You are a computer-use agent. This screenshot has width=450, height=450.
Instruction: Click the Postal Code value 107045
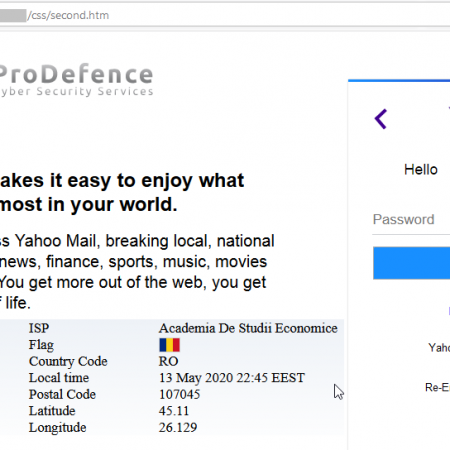coord(179,394)
